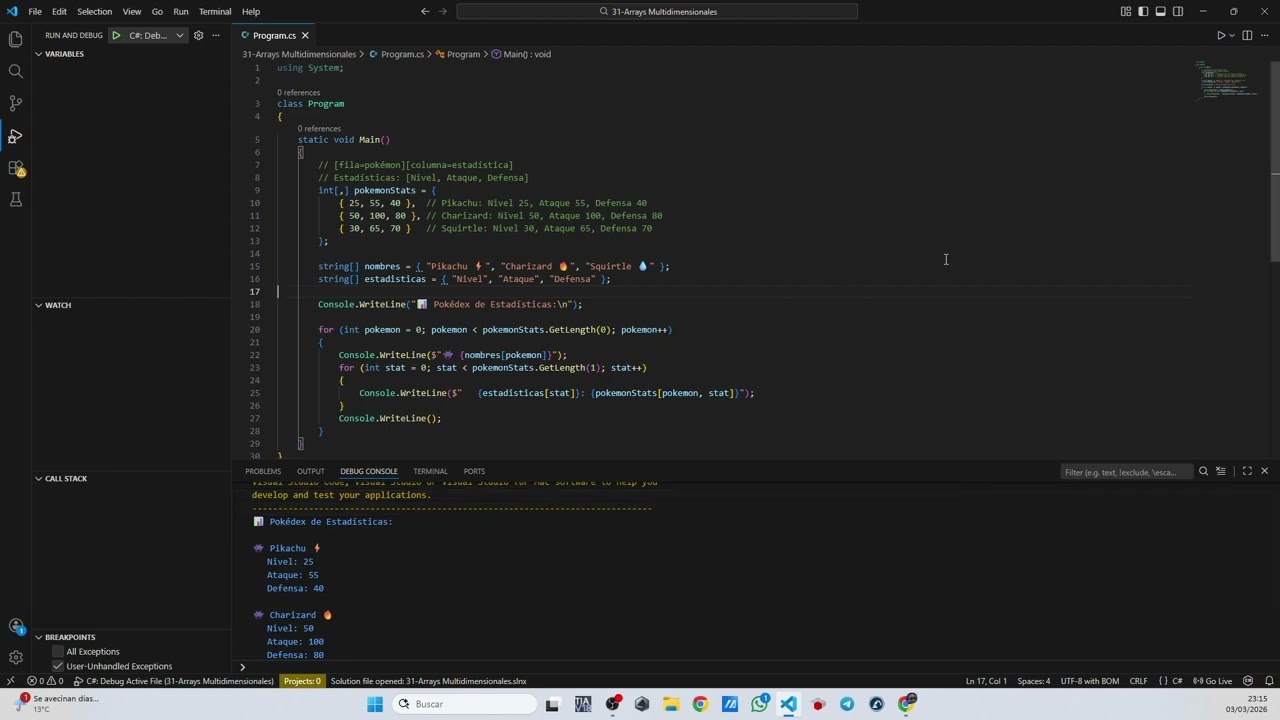This screenshot has height=720, width=1280.
Task: Open the file folder icon on the taskbar
Action: [x=671, y=704]
